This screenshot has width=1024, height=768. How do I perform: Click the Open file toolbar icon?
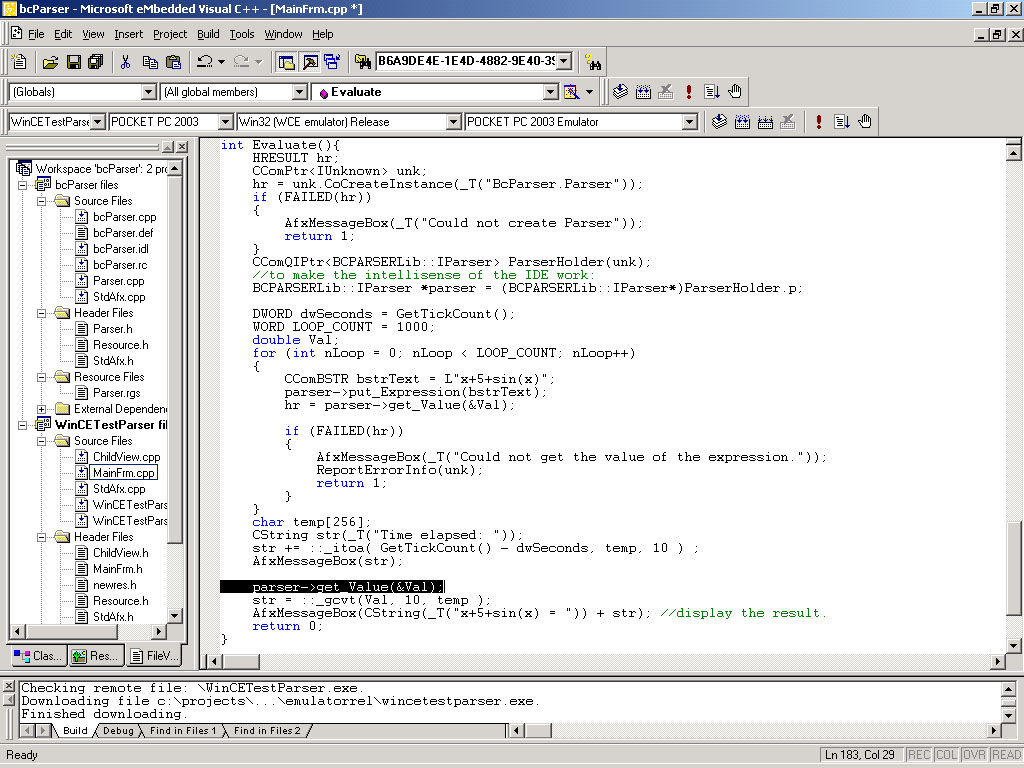coord(50,62)
